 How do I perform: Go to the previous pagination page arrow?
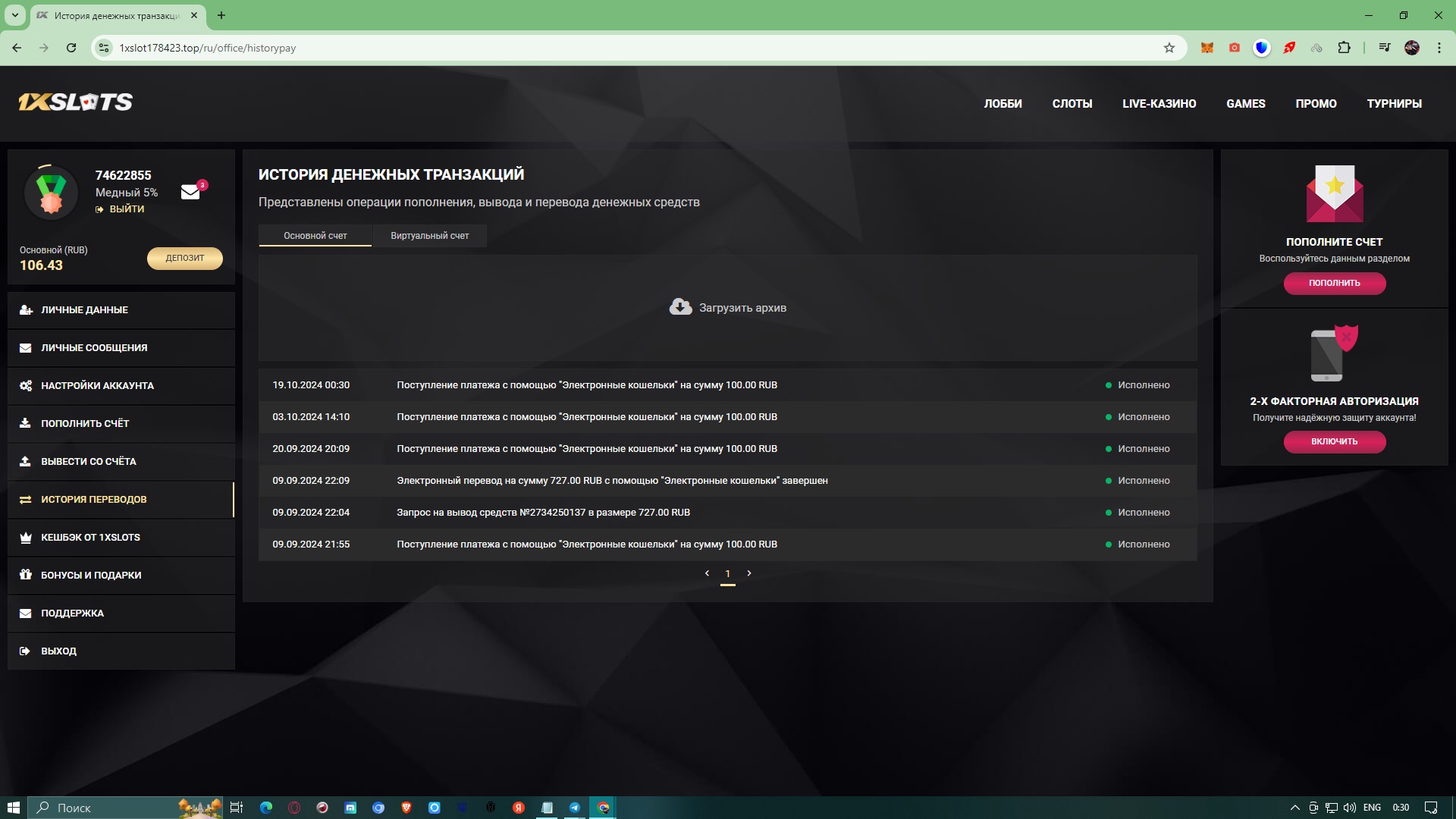(707, 573)
